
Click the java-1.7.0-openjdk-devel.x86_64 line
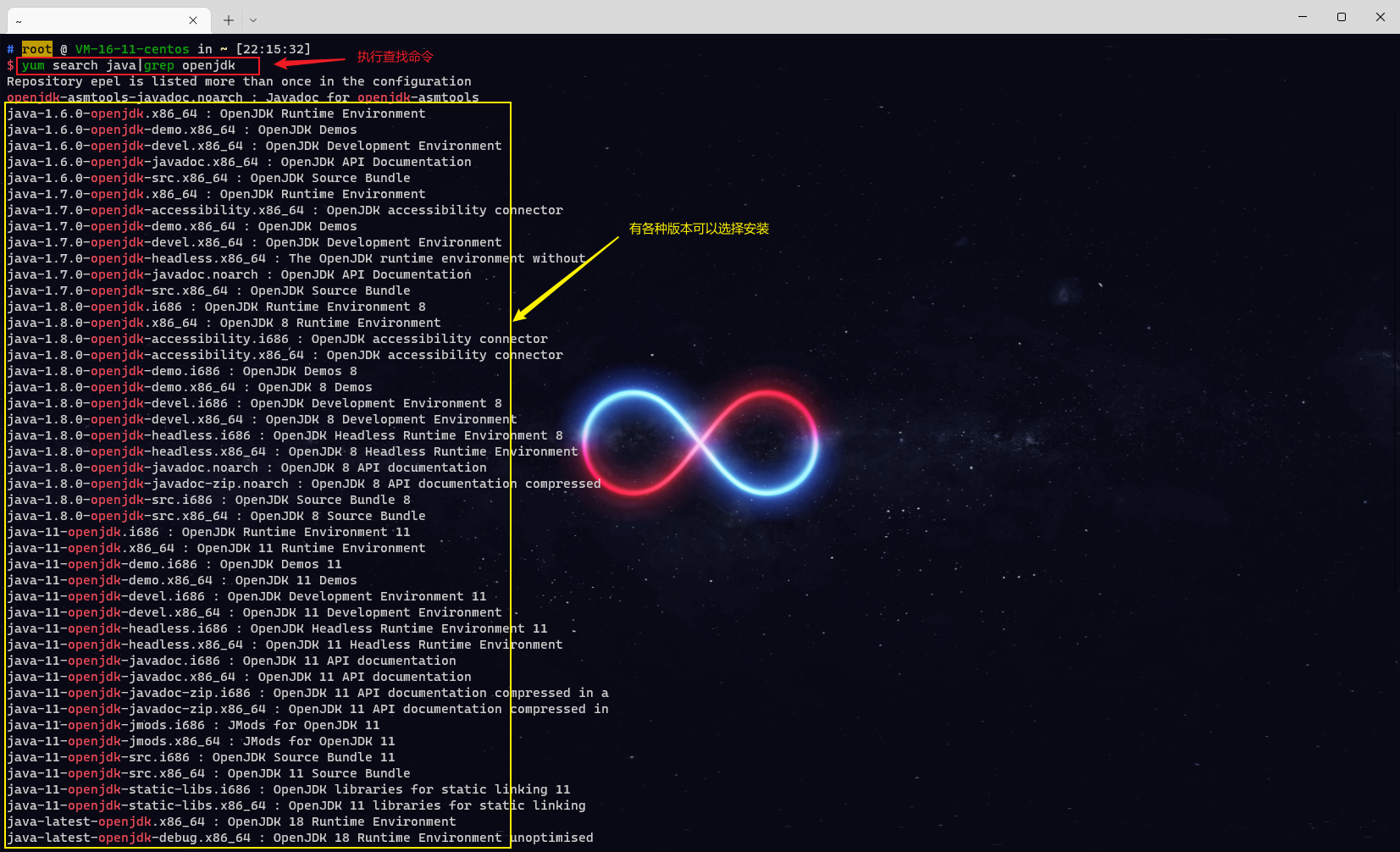[x=254, y=242]
